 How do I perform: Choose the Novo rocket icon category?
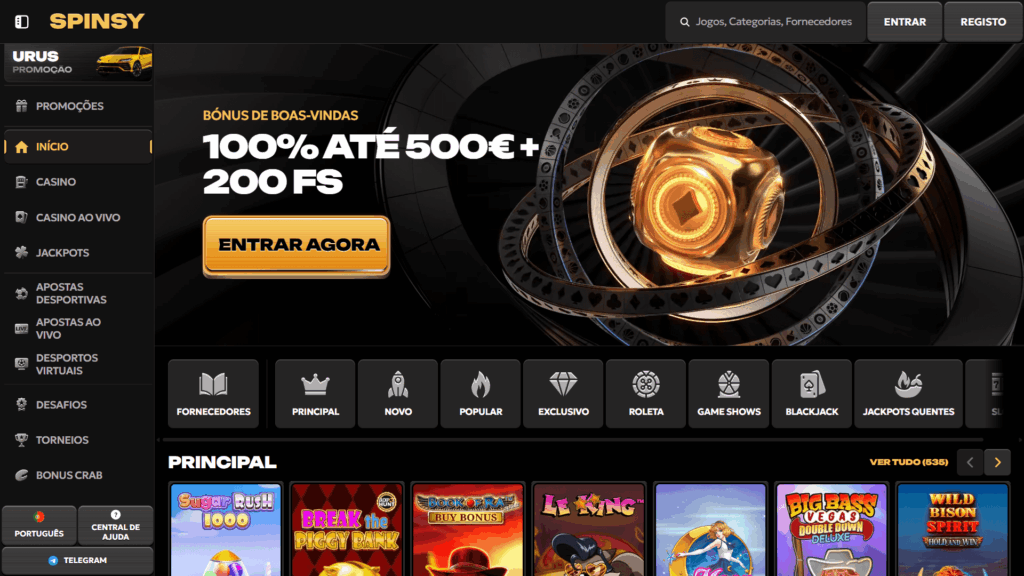pyautogui.click(x=398, y=394)
